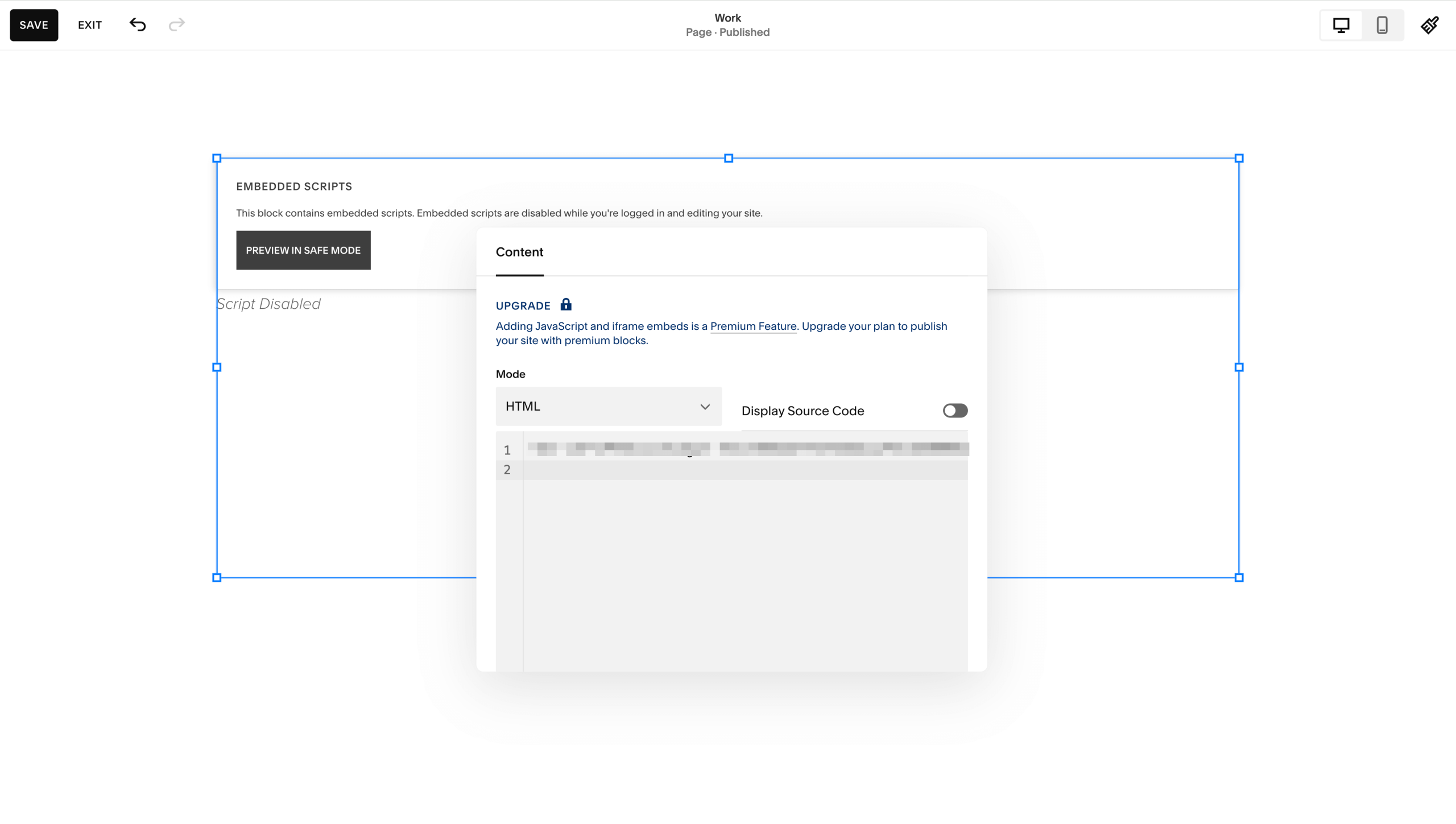Open Site Styles with the paintbrush icon
This screenshot has height=824, width=1456.
pyautogui.click(x=1430, y=24)
